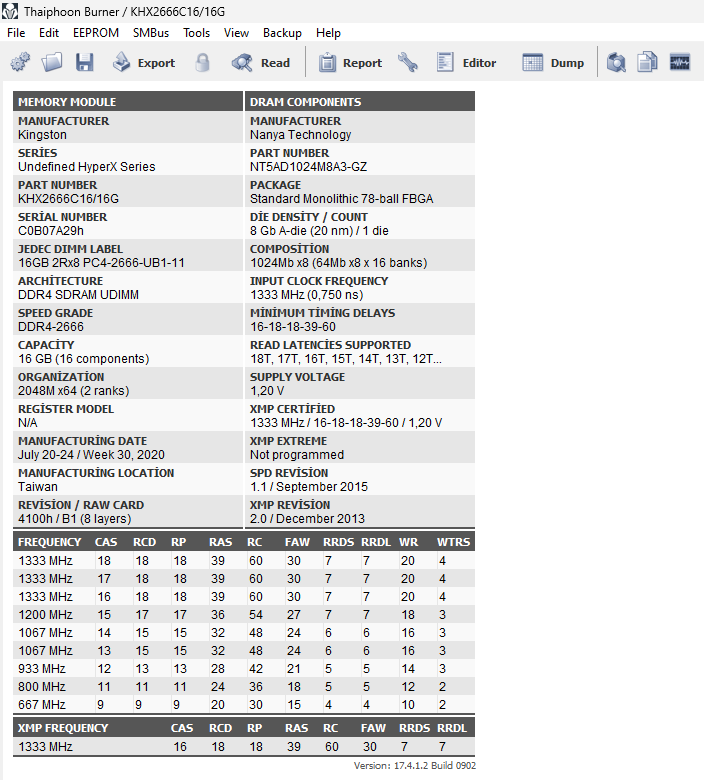This screenshot has width=704, height=780.
Task: Click the capacity 16 GB (16 components)
Action: pos(84,359)
